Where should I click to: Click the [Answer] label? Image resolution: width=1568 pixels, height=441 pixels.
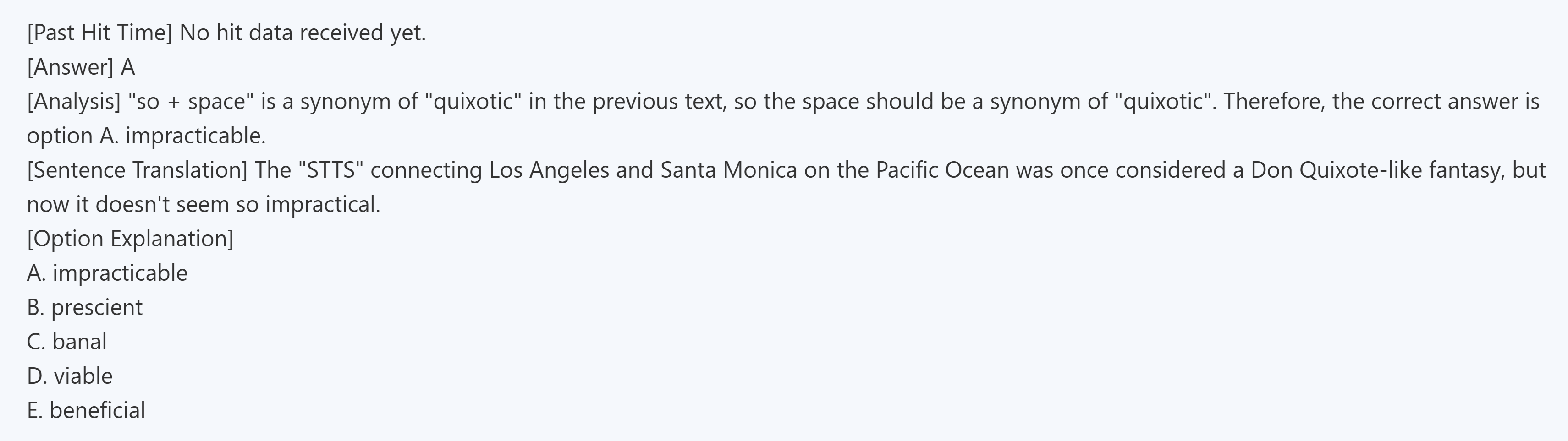(x=70, y=67)
